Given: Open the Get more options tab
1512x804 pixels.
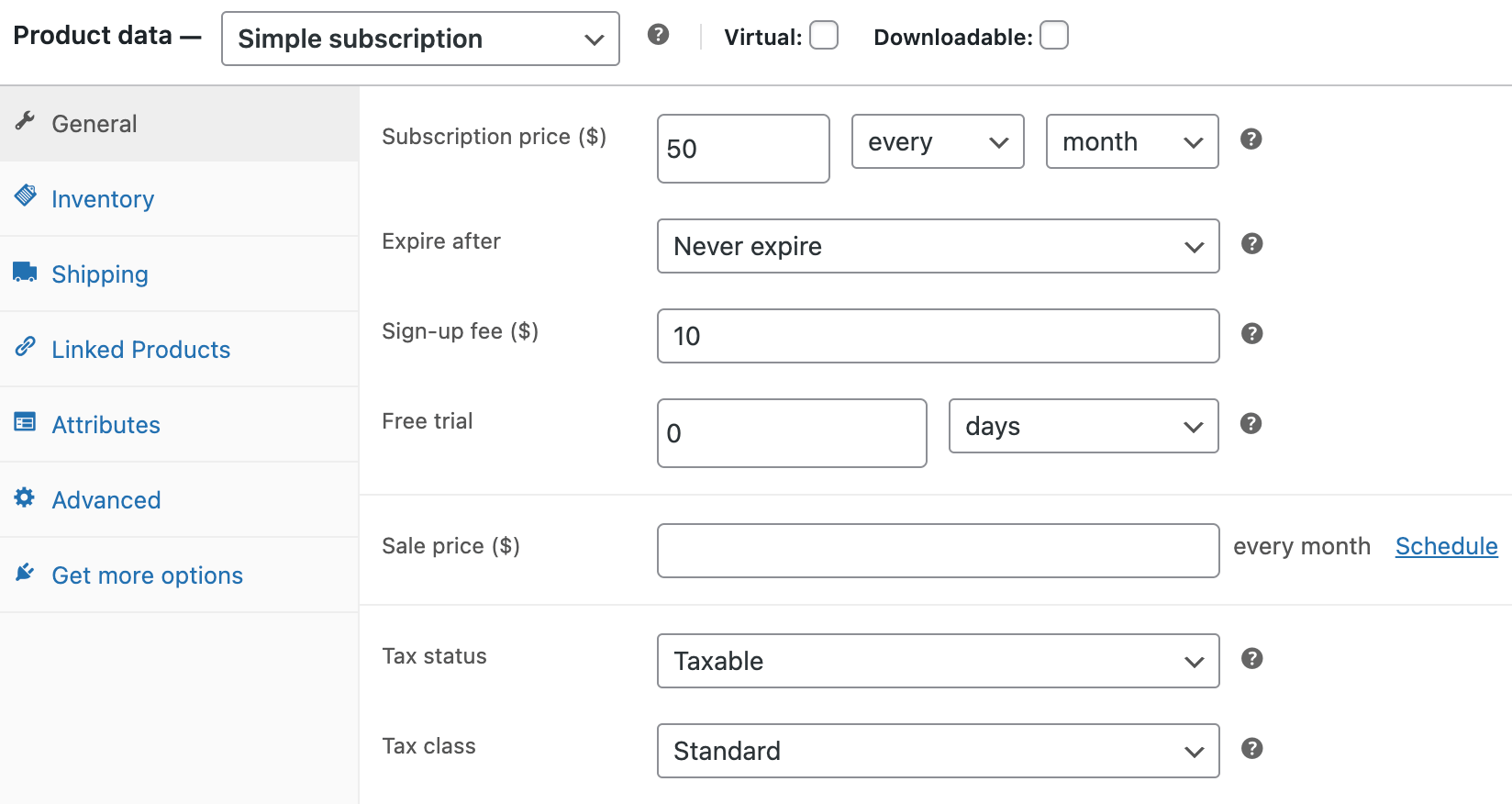Looking at the screenshot, I should click(x=179, y=575).
